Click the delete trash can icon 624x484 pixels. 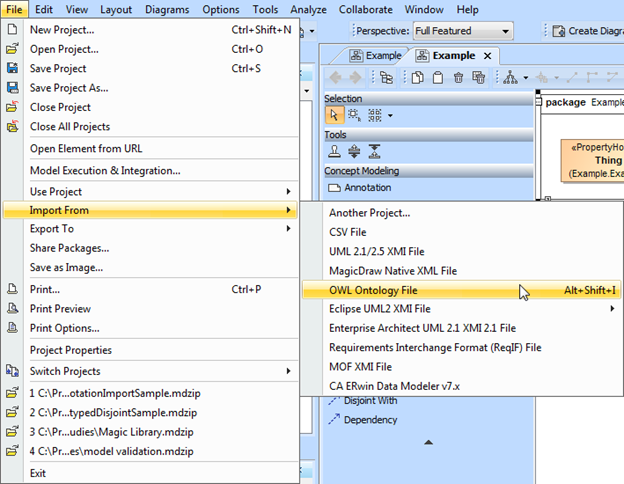(x=459, y=77)
